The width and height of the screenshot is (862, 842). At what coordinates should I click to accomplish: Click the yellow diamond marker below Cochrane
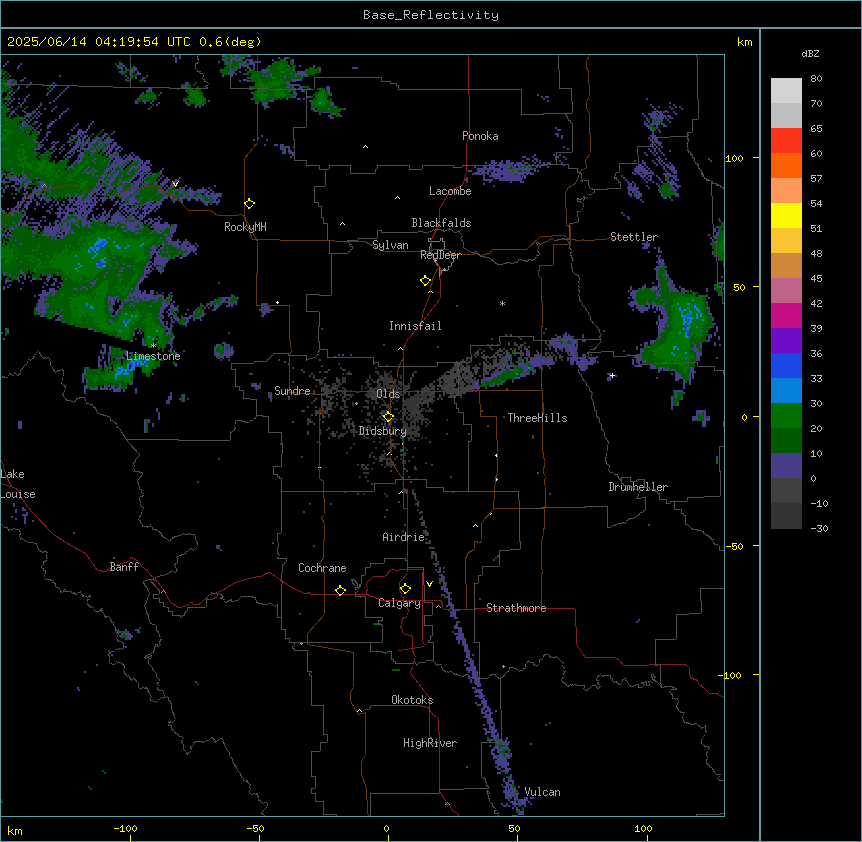click(x=340, y=590)
